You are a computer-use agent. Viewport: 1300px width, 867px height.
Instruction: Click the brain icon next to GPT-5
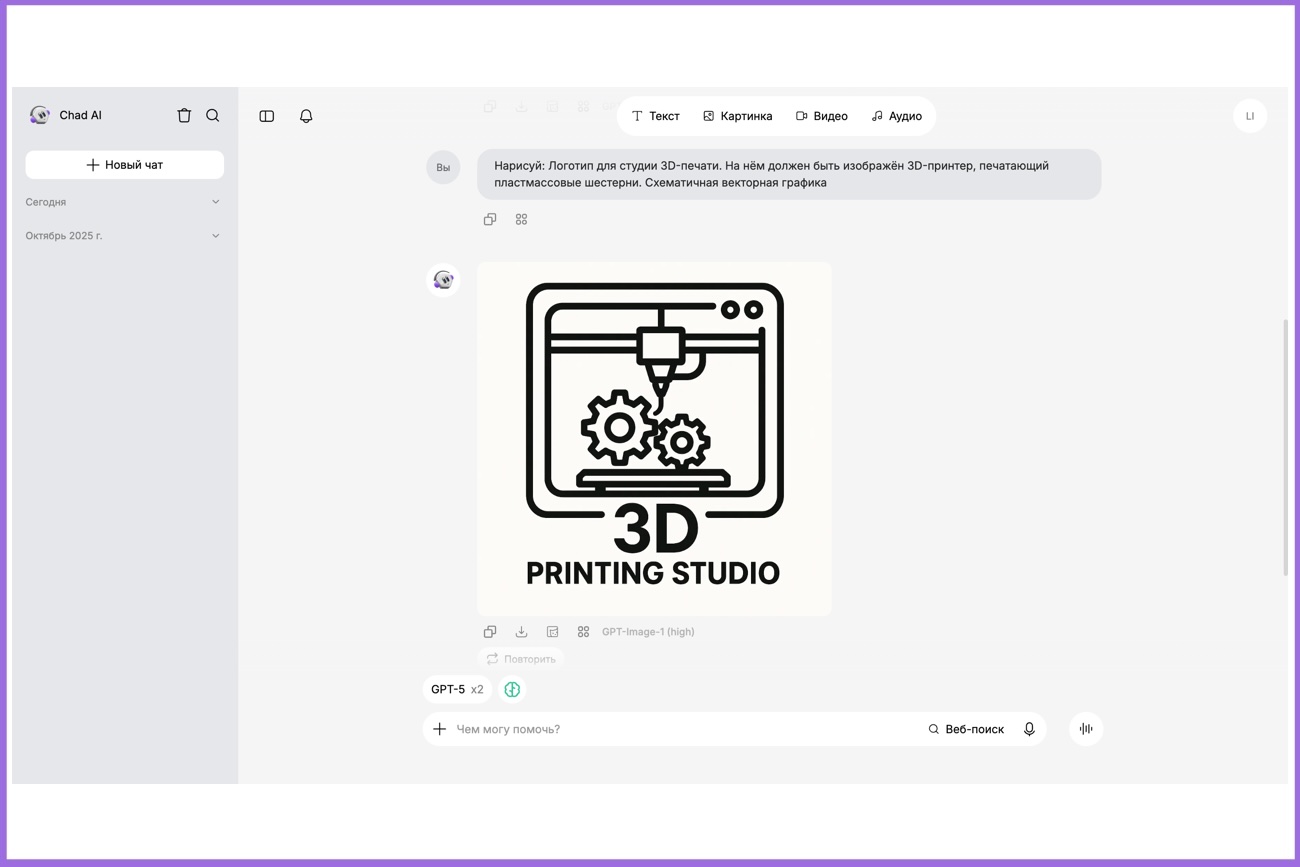tap(512, 689)
